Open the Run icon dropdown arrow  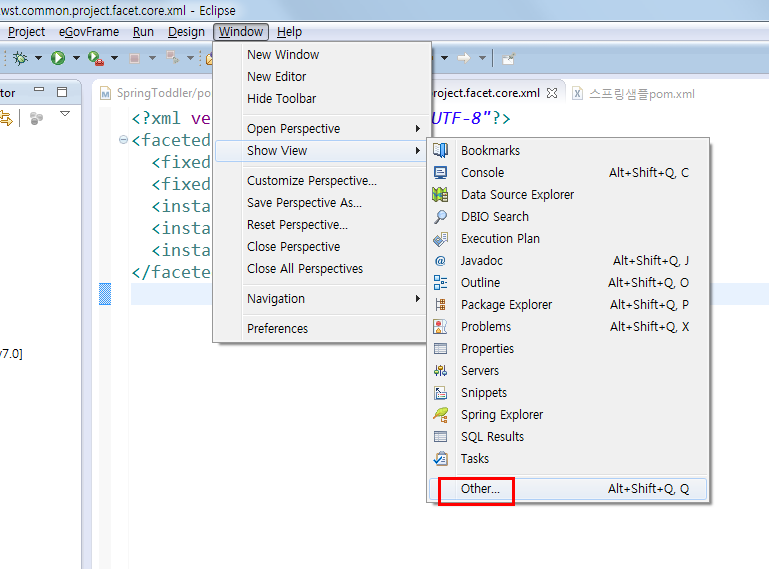point(76,58)
